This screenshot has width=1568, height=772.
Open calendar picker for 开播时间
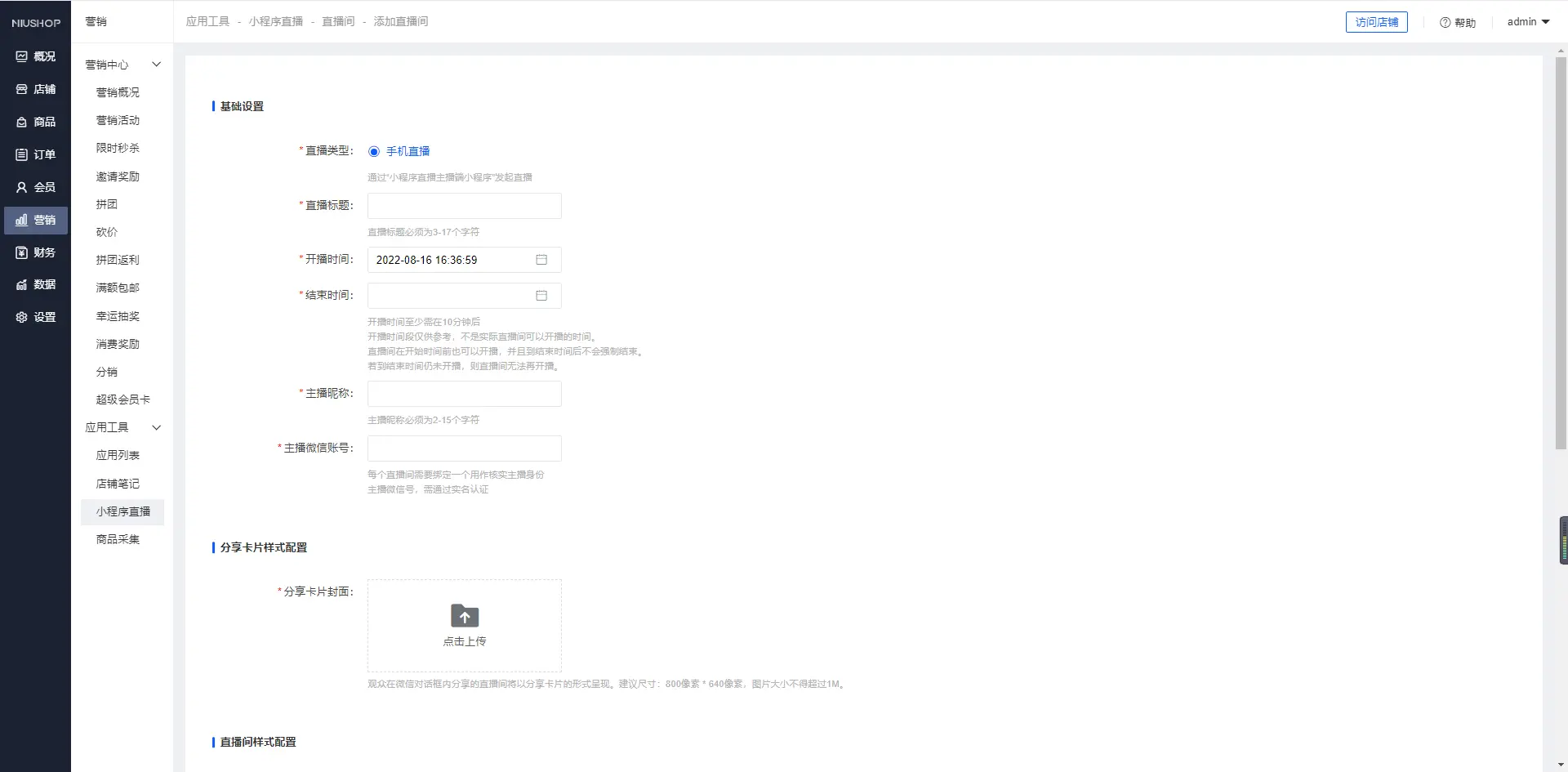[x=541, y=260]
